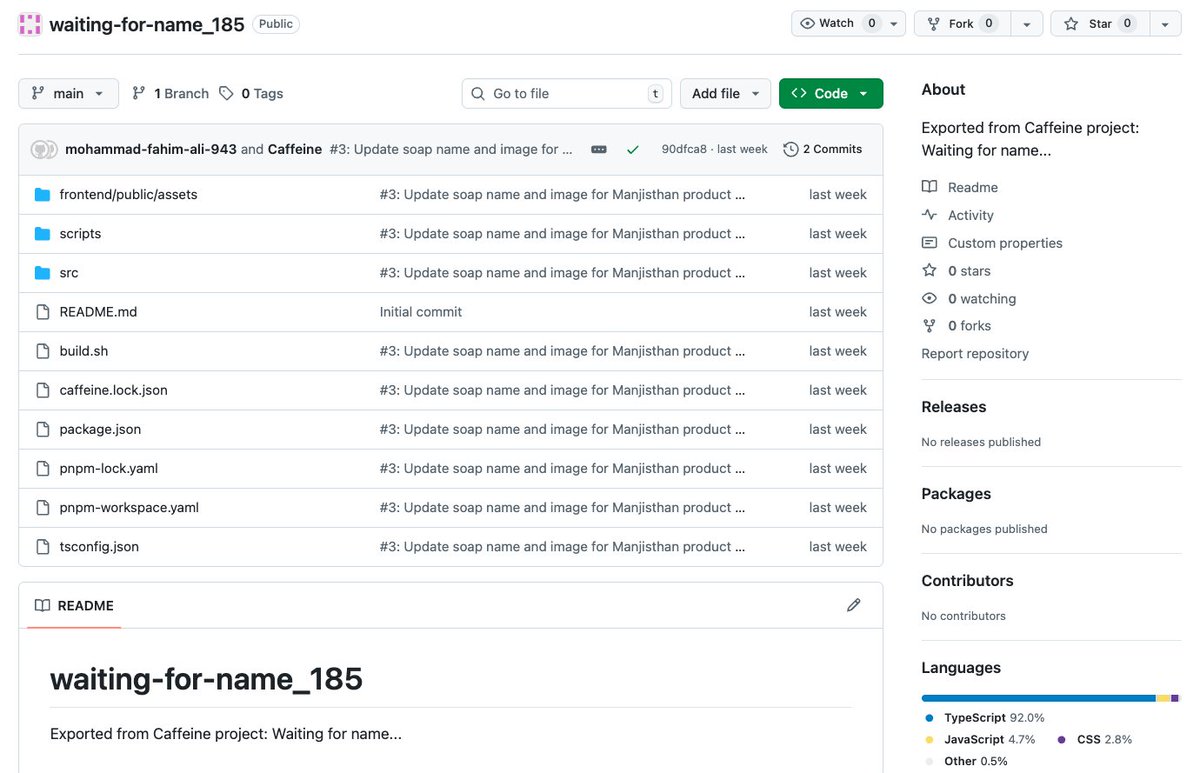This screenshot has width=1200, height=773.
Task: Click the pencil icon to edit the README
Action: coord(853,605)
